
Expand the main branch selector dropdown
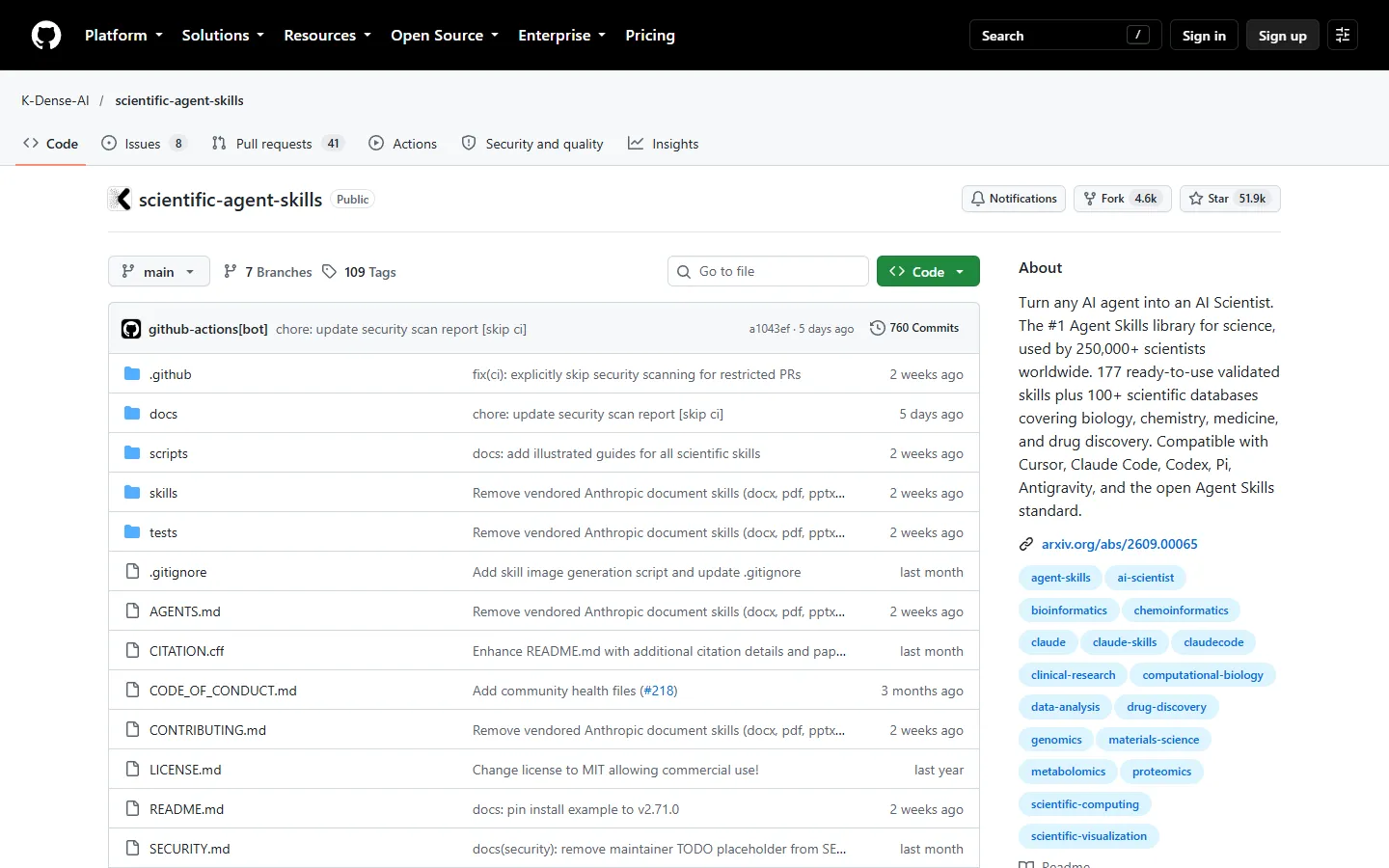click(158, 272)
